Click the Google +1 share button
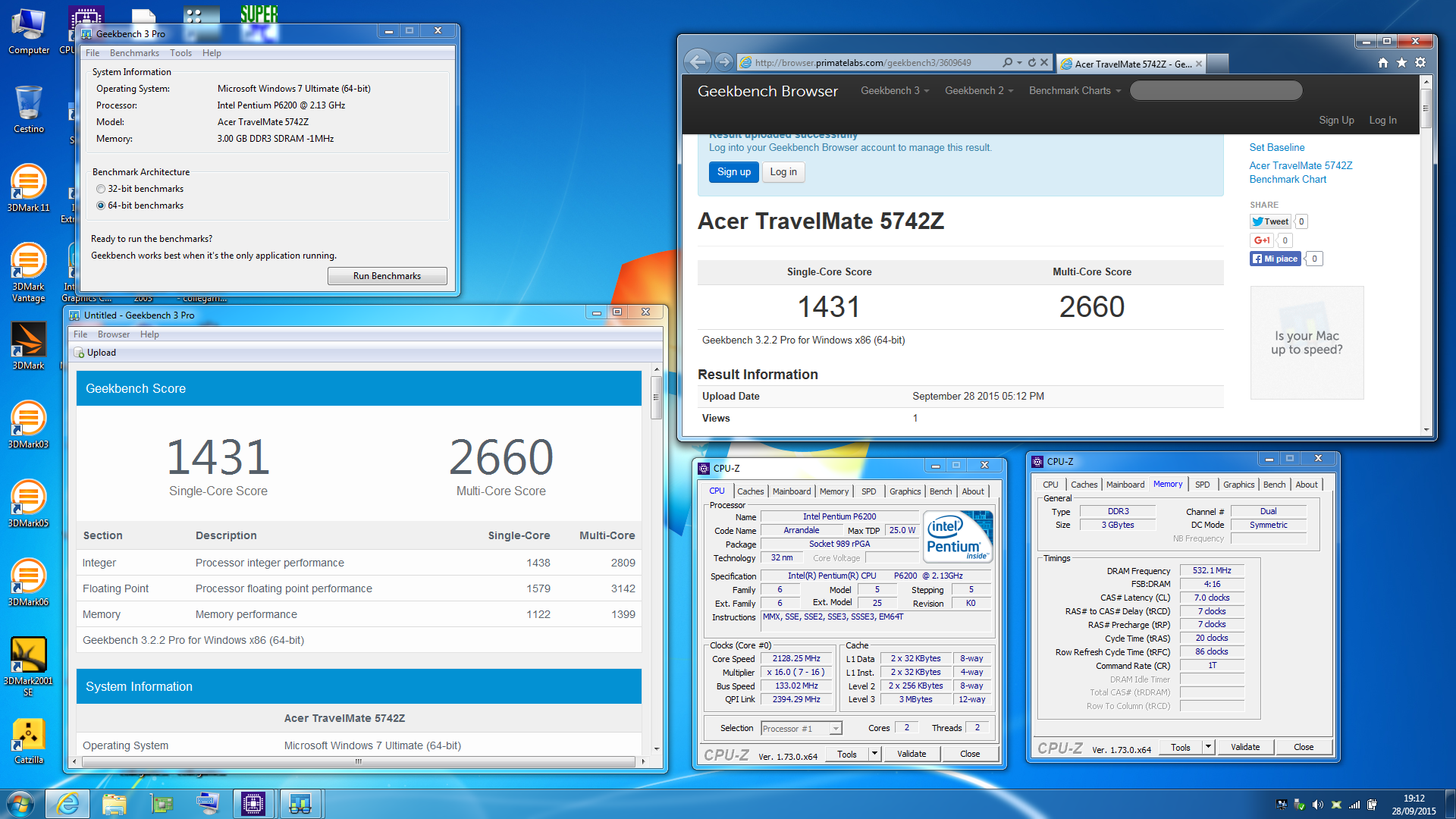The width and height of the screenshot is (1456, 819). point(1261,240)
